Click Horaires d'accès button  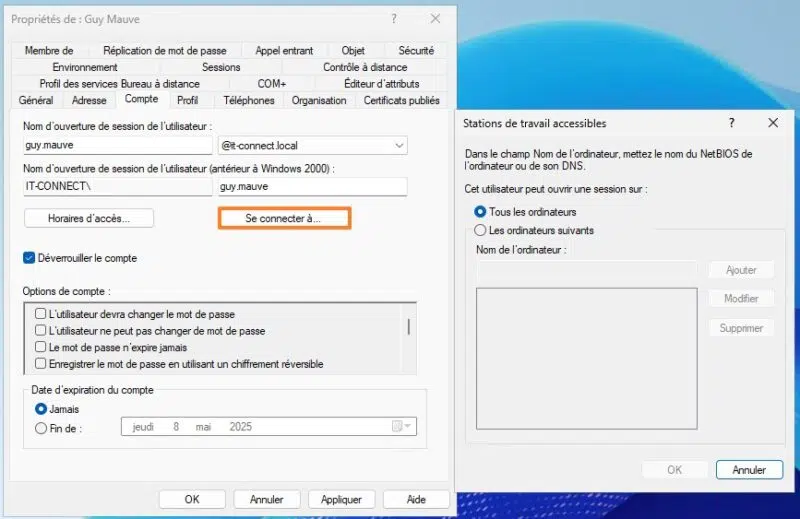pos(89,218)
